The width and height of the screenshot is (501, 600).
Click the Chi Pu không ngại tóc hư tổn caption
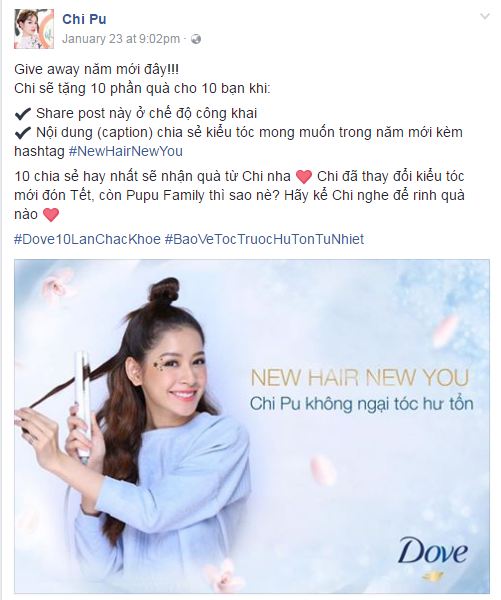pyautogui.click(x=362, y=404)
